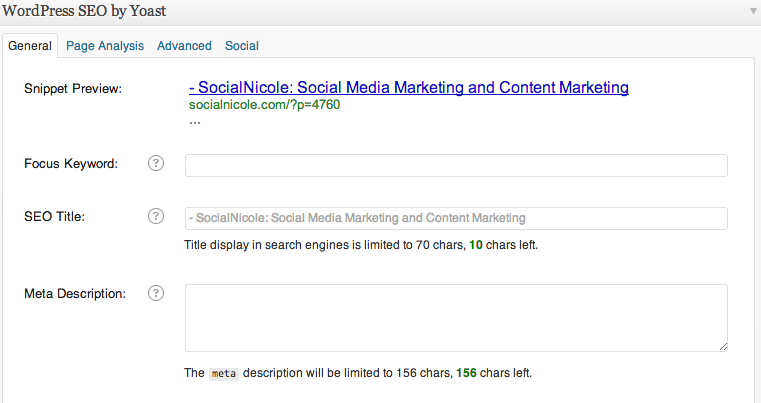The height and width of the screenshot is (403, 761).
Task: Click the Focus Keyword help icon
Action: (156, 164)
